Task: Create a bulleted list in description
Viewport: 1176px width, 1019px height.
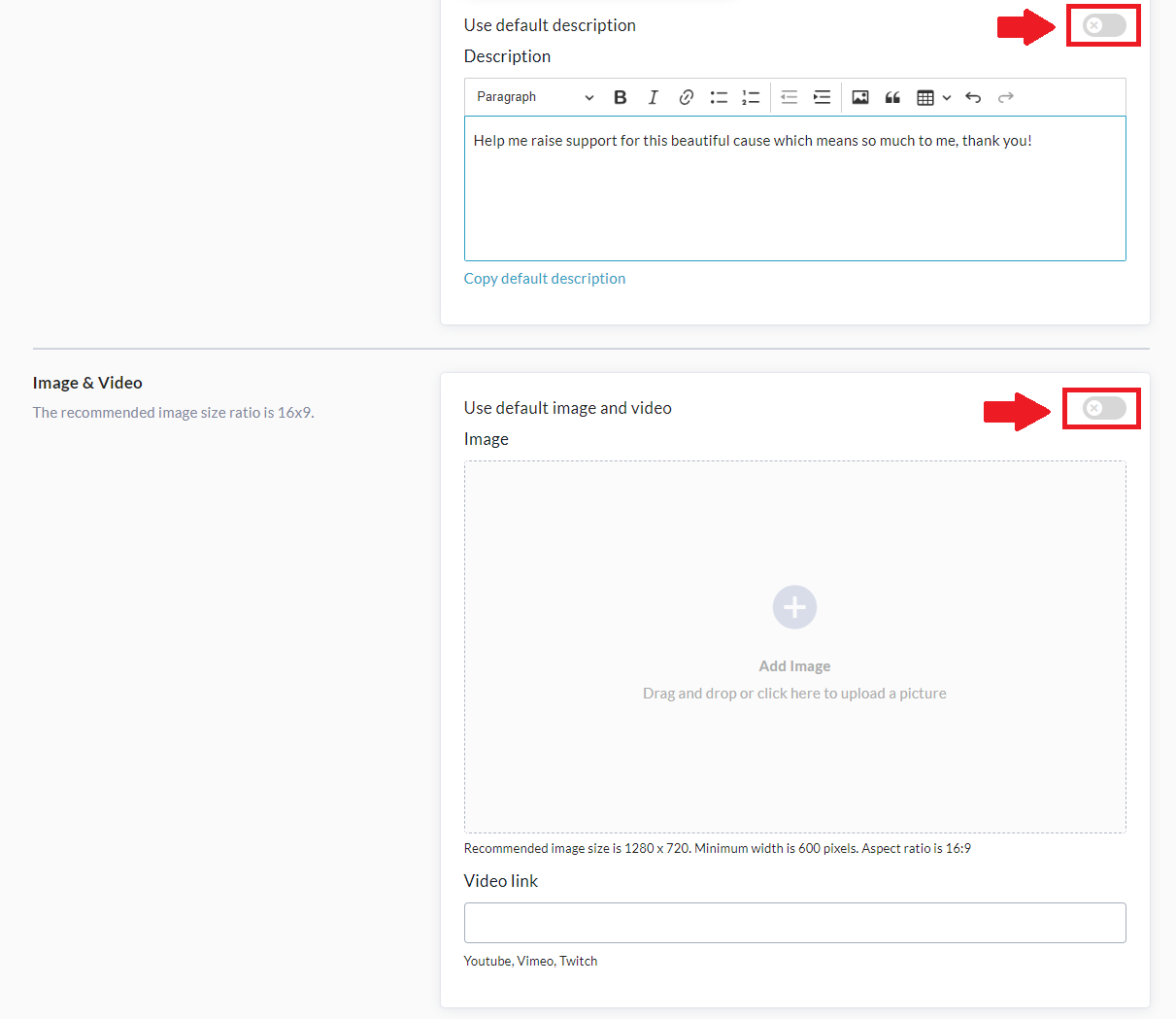Action: pyautogui.click(x=719, y=97)
